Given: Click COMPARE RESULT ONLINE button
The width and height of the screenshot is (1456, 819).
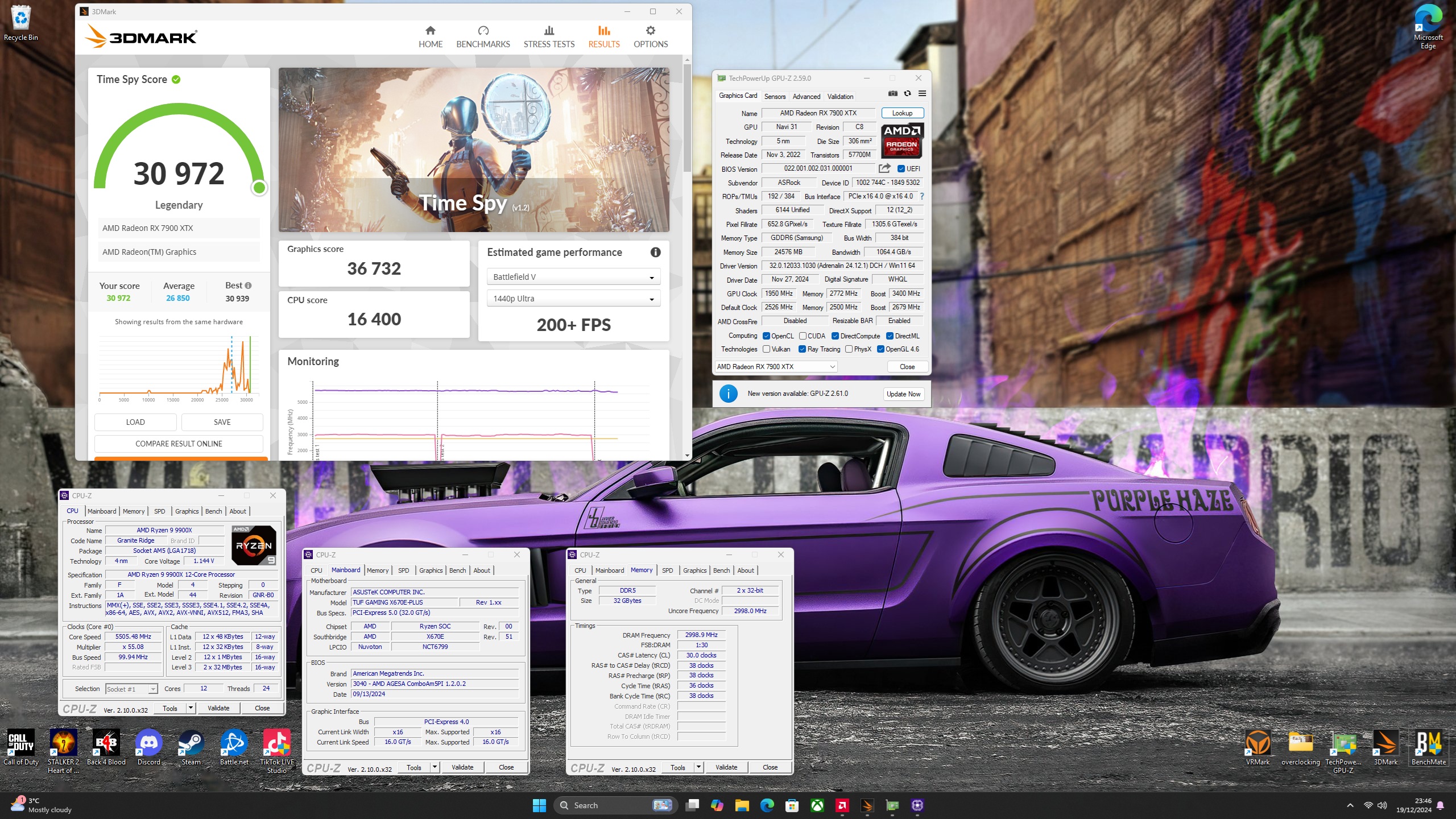Looking at the screenshot, I should pos(179,444).
